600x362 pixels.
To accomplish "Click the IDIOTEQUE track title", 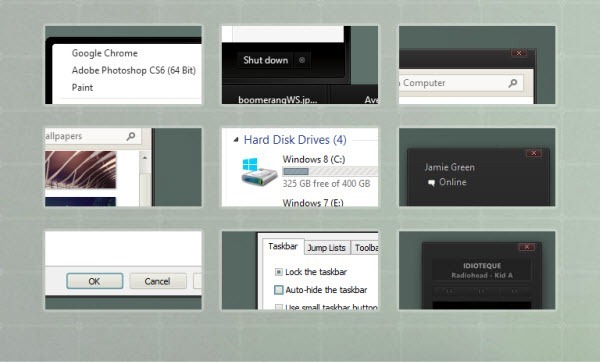I will 482,266.
